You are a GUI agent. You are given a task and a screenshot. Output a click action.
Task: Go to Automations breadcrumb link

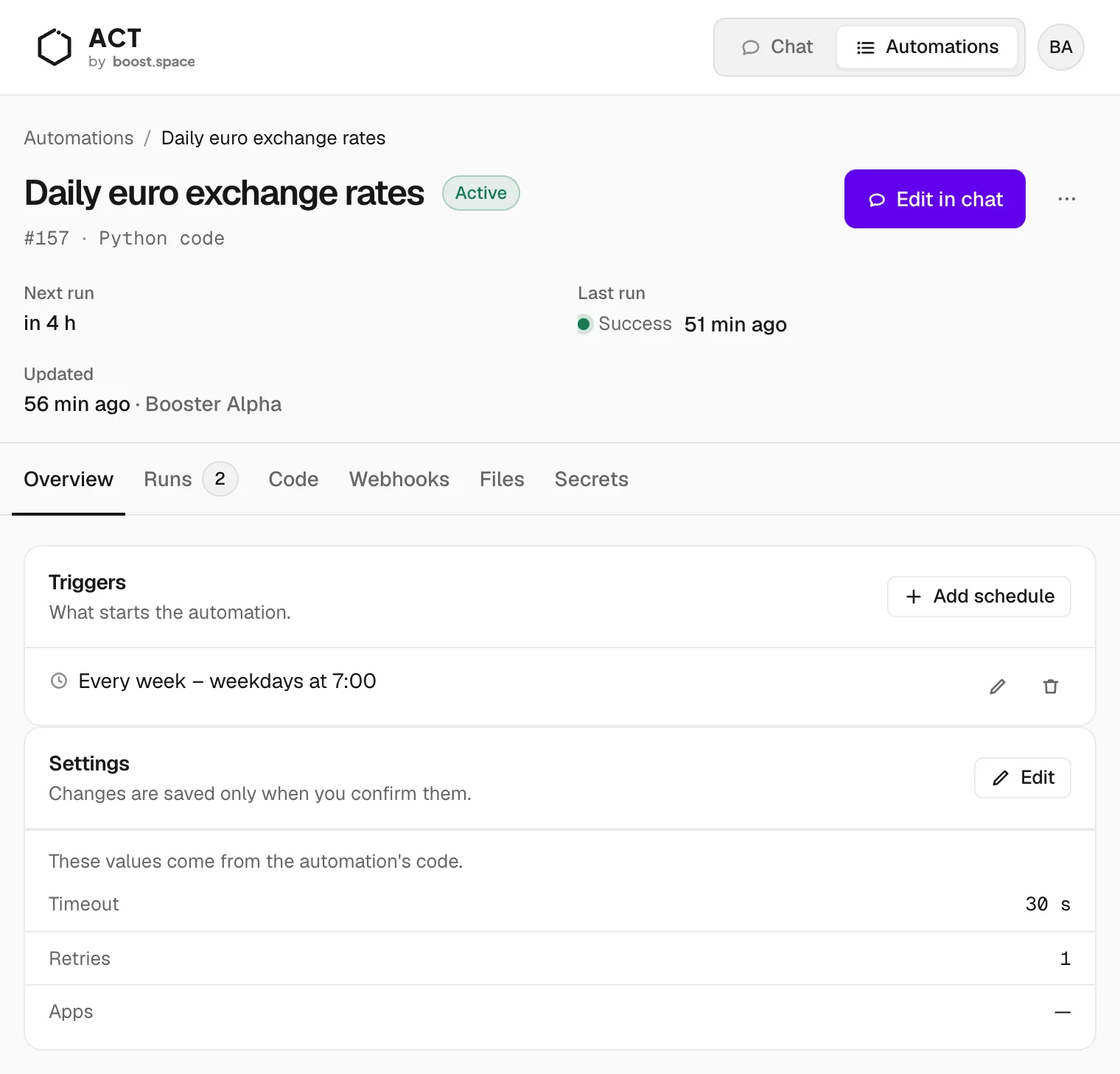coord(79,138)
